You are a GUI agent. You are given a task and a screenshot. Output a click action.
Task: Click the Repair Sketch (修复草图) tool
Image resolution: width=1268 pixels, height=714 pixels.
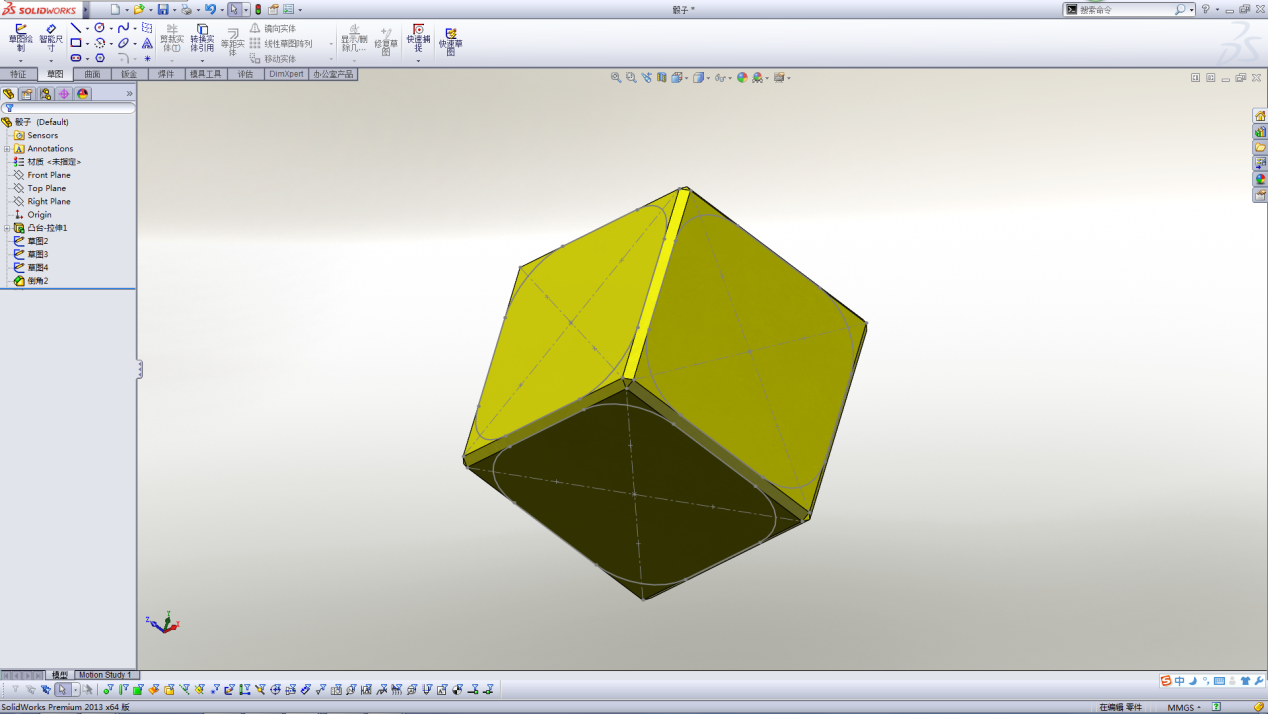click(385, 42)
